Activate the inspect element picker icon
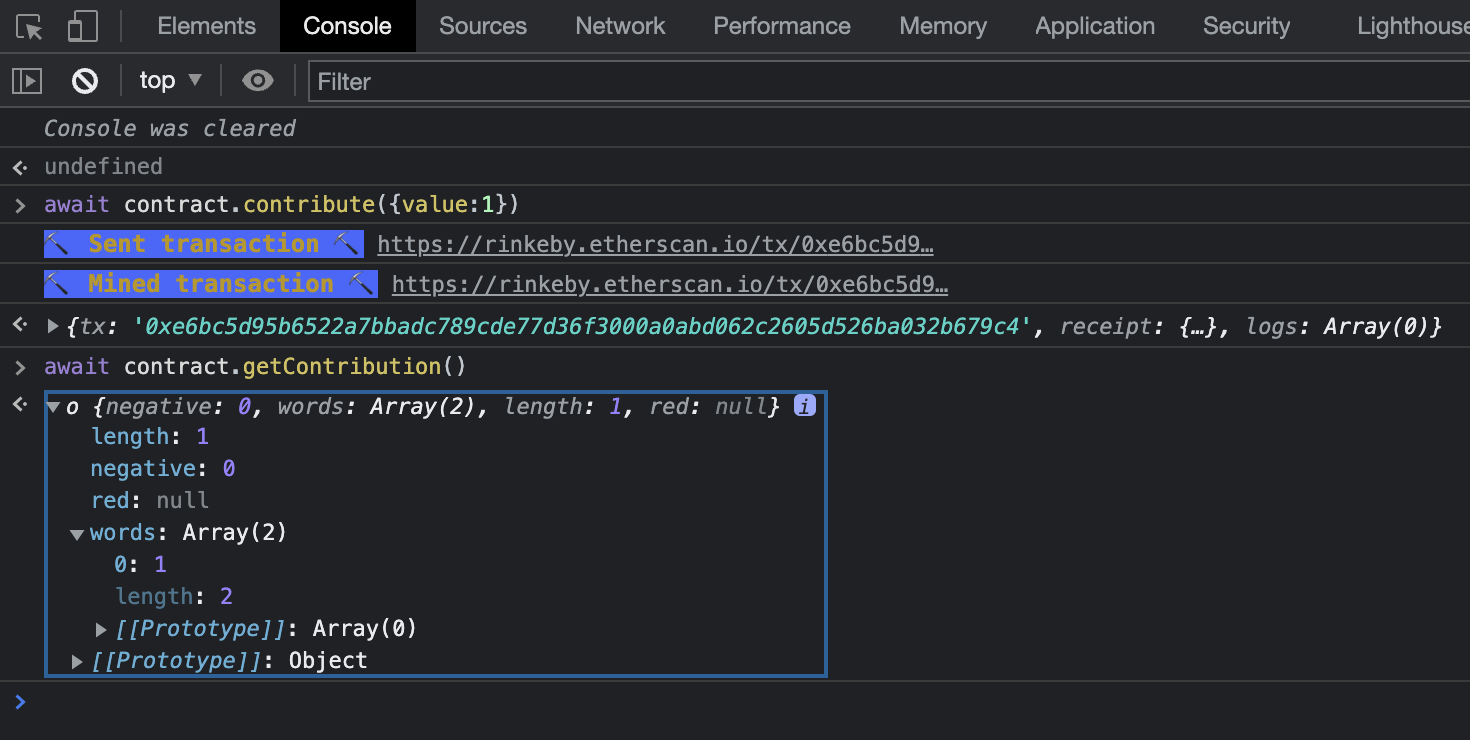Viewport: 1470px width, 740px height. point(30,26)
